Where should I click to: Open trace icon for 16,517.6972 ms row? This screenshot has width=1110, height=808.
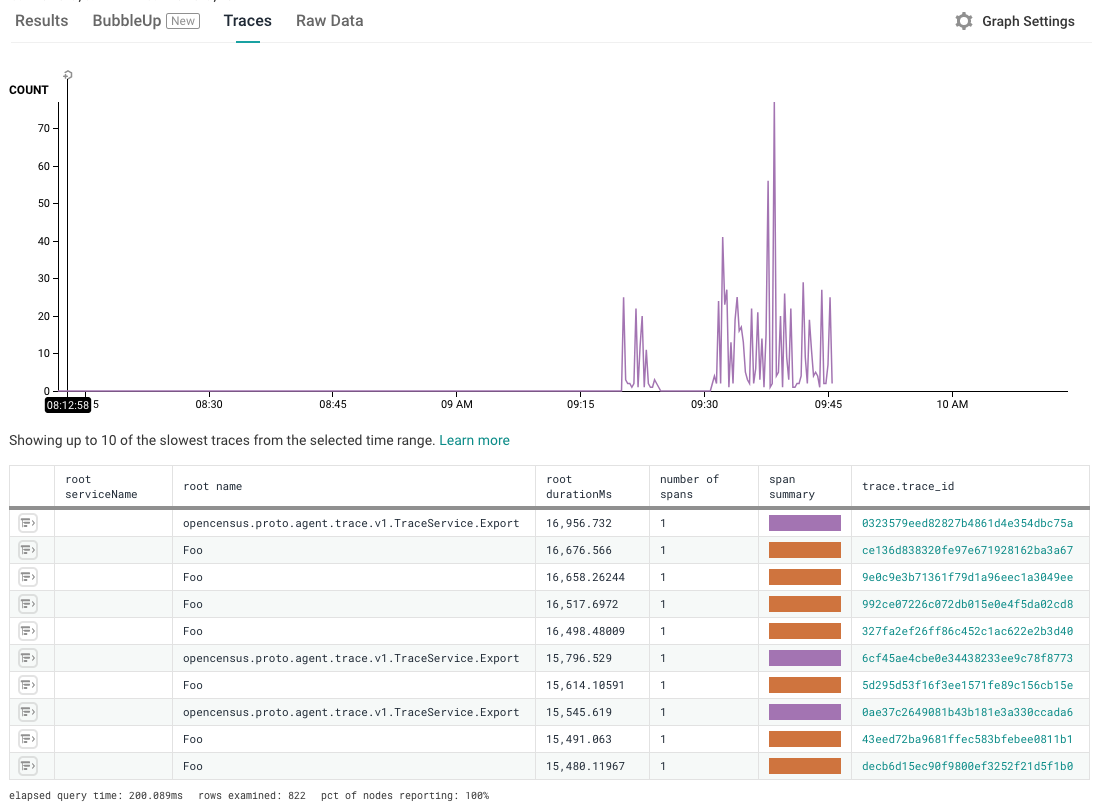[28, 604]
